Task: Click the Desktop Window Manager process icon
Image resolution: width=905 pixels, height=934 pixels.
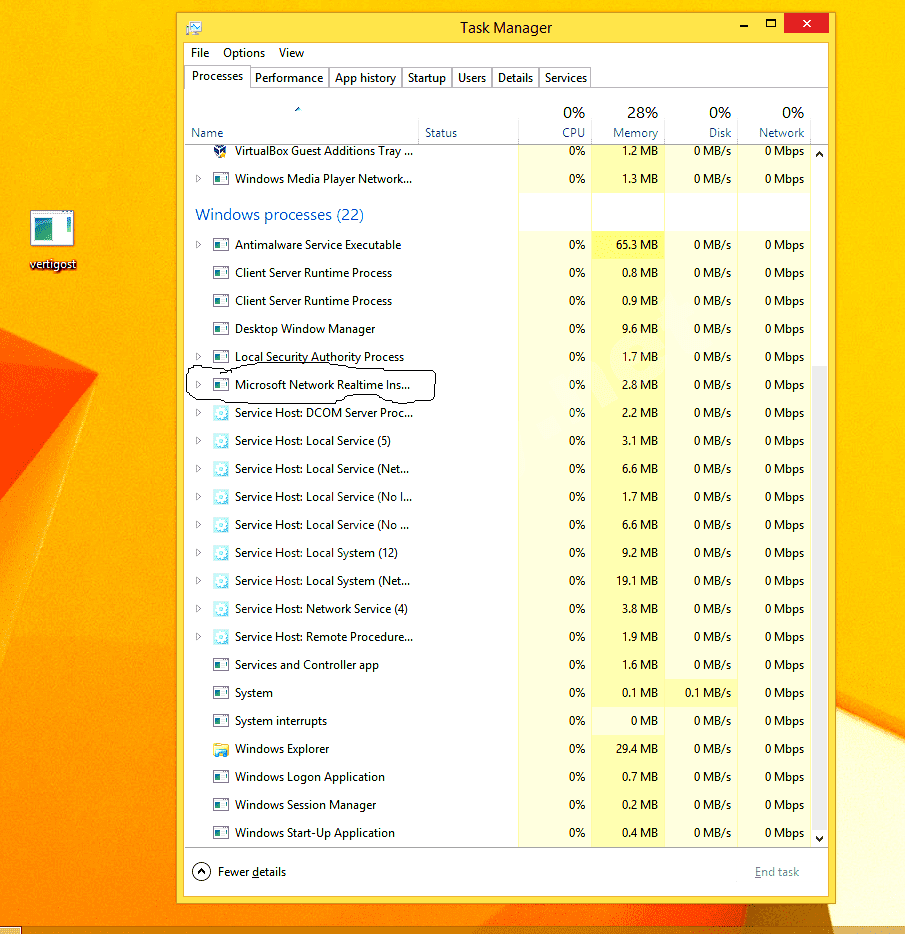Action: (x=221, y=329)
